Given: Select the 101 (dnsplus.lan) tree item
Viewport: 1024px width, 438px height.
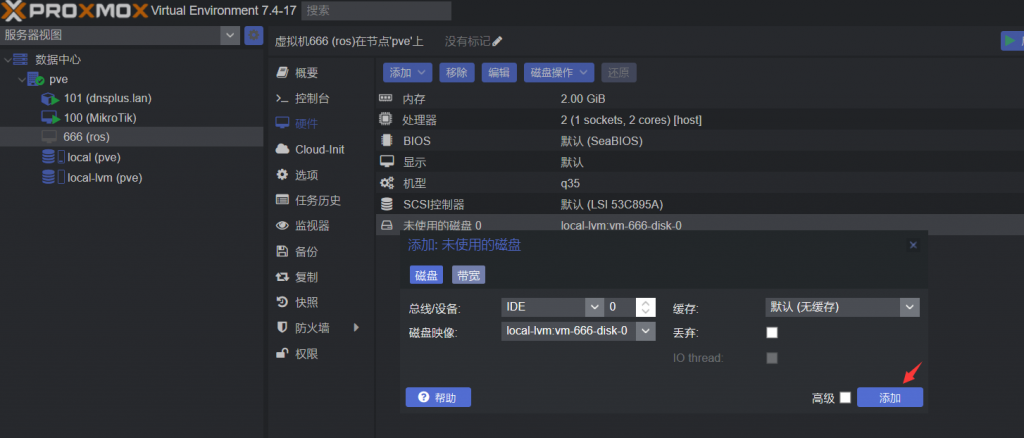Looking at the screenshot, I should point(132,98).
